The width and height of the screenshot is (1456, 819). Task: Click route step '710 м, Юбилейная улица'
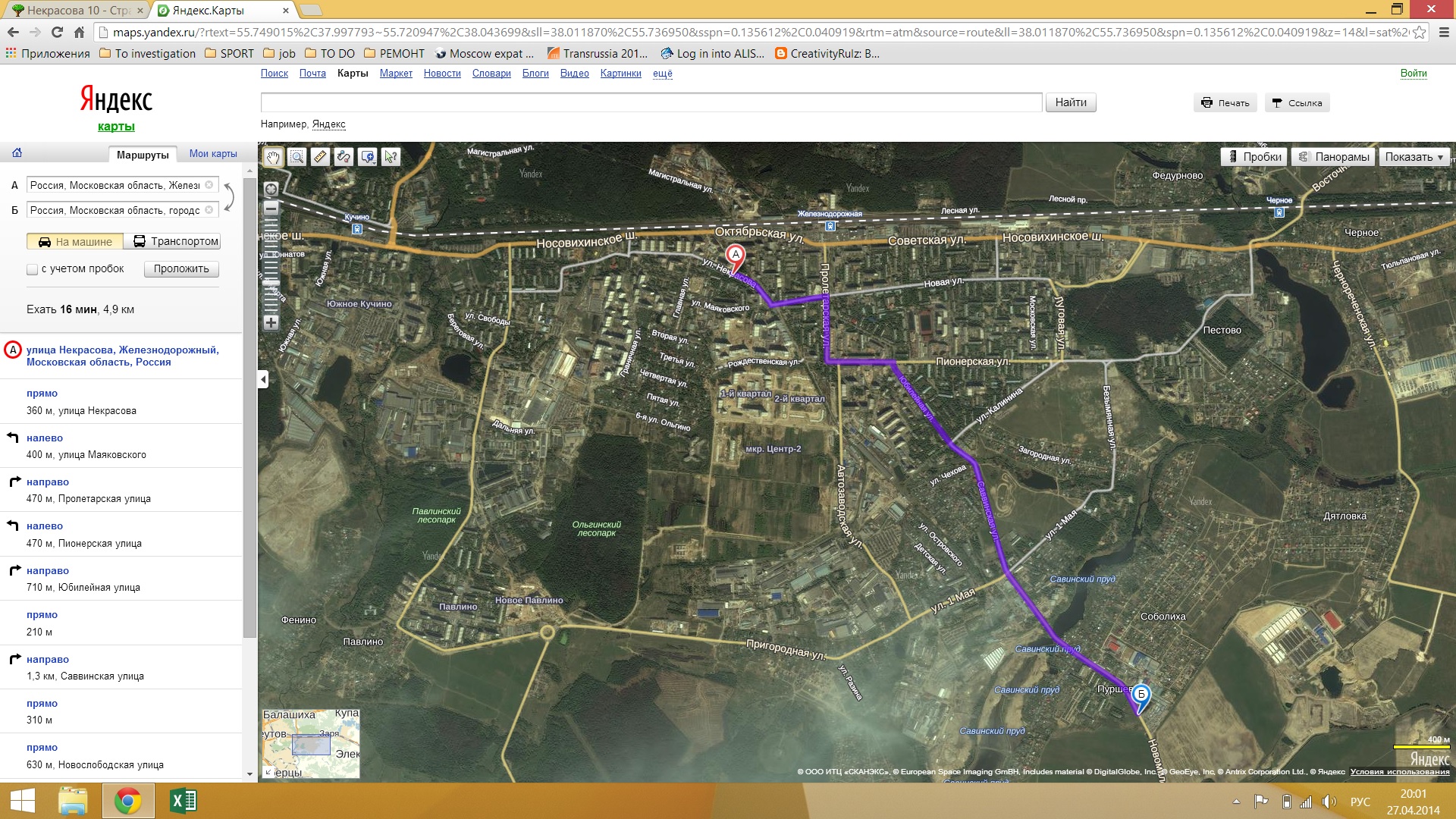click(x=121, y=579)
